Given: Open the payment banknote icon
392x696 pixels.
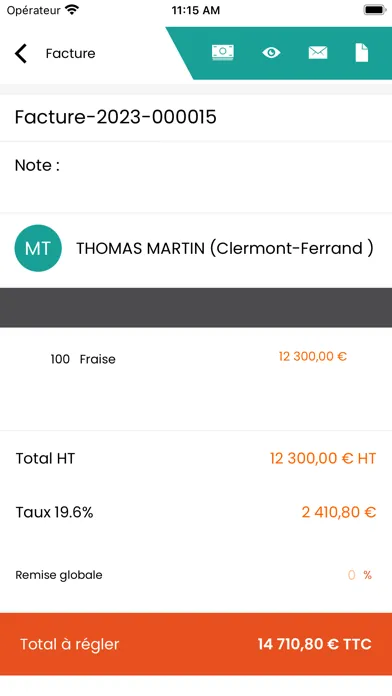Looking at the screenshot, I should click(x=223, y=53).
